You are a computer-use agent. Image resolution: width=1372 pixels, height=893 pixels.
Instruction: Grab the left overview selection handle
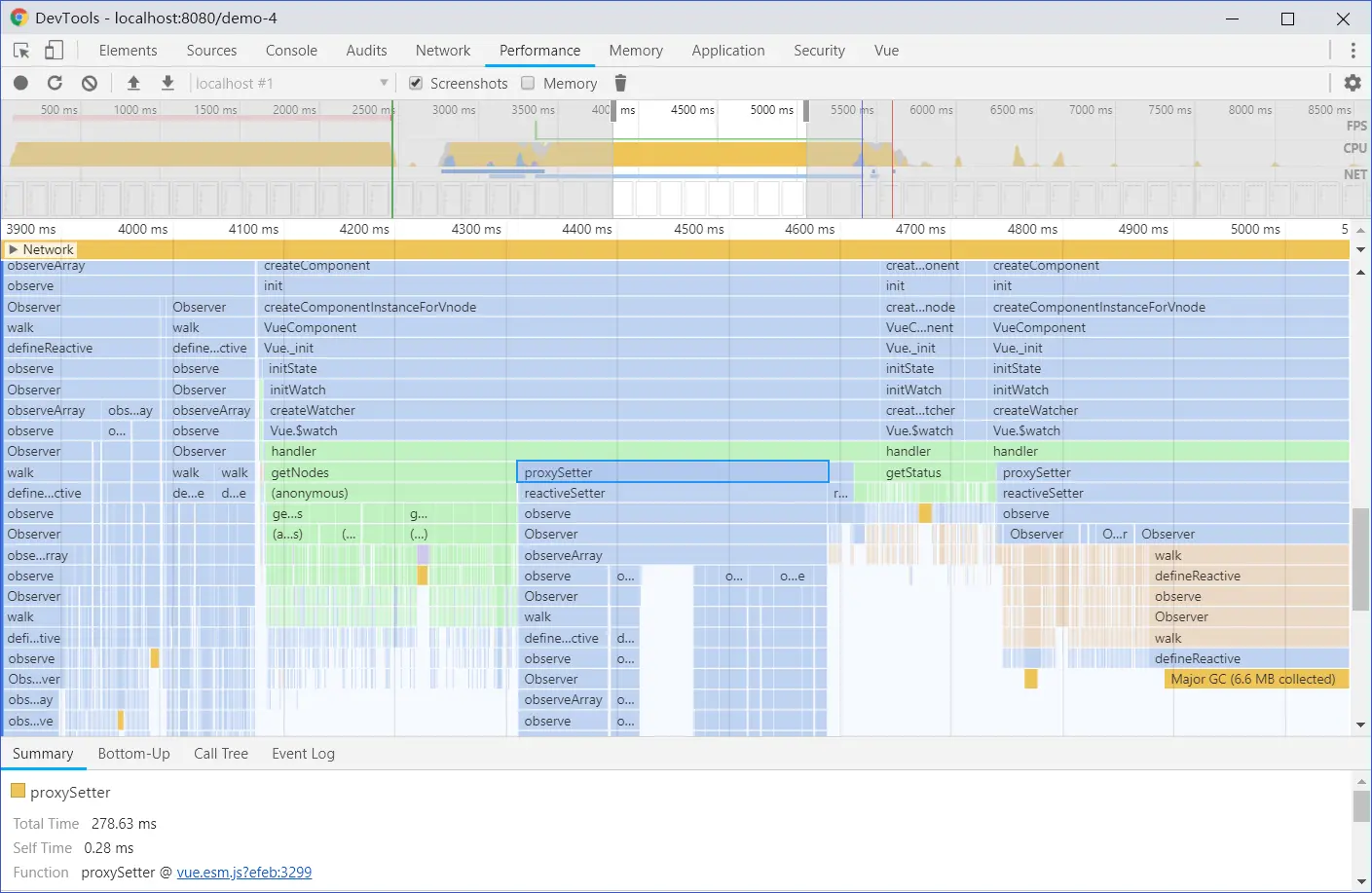[613, 111]
